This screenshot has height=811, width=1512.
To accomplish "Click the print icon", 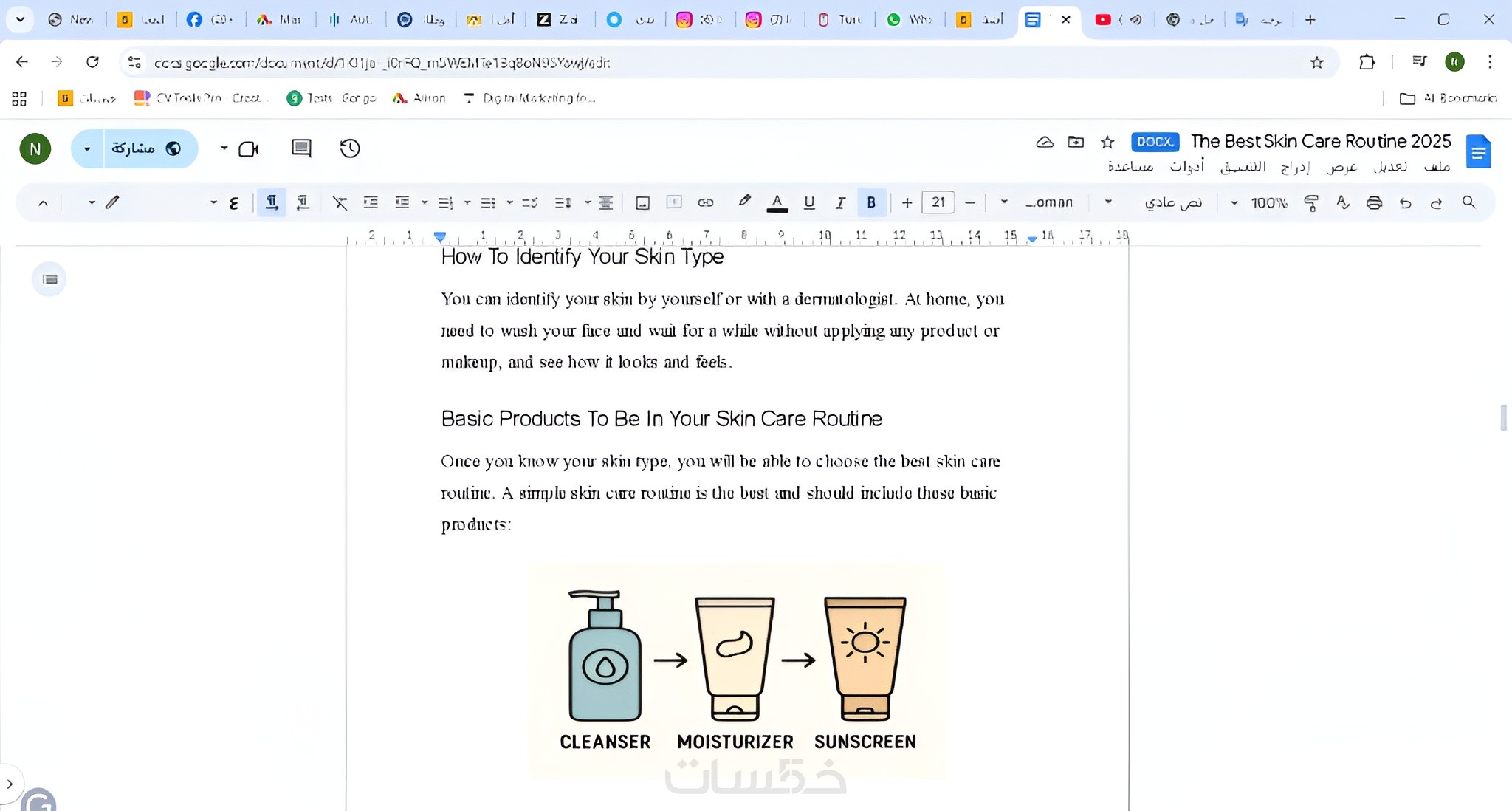I will (1374, 202).
